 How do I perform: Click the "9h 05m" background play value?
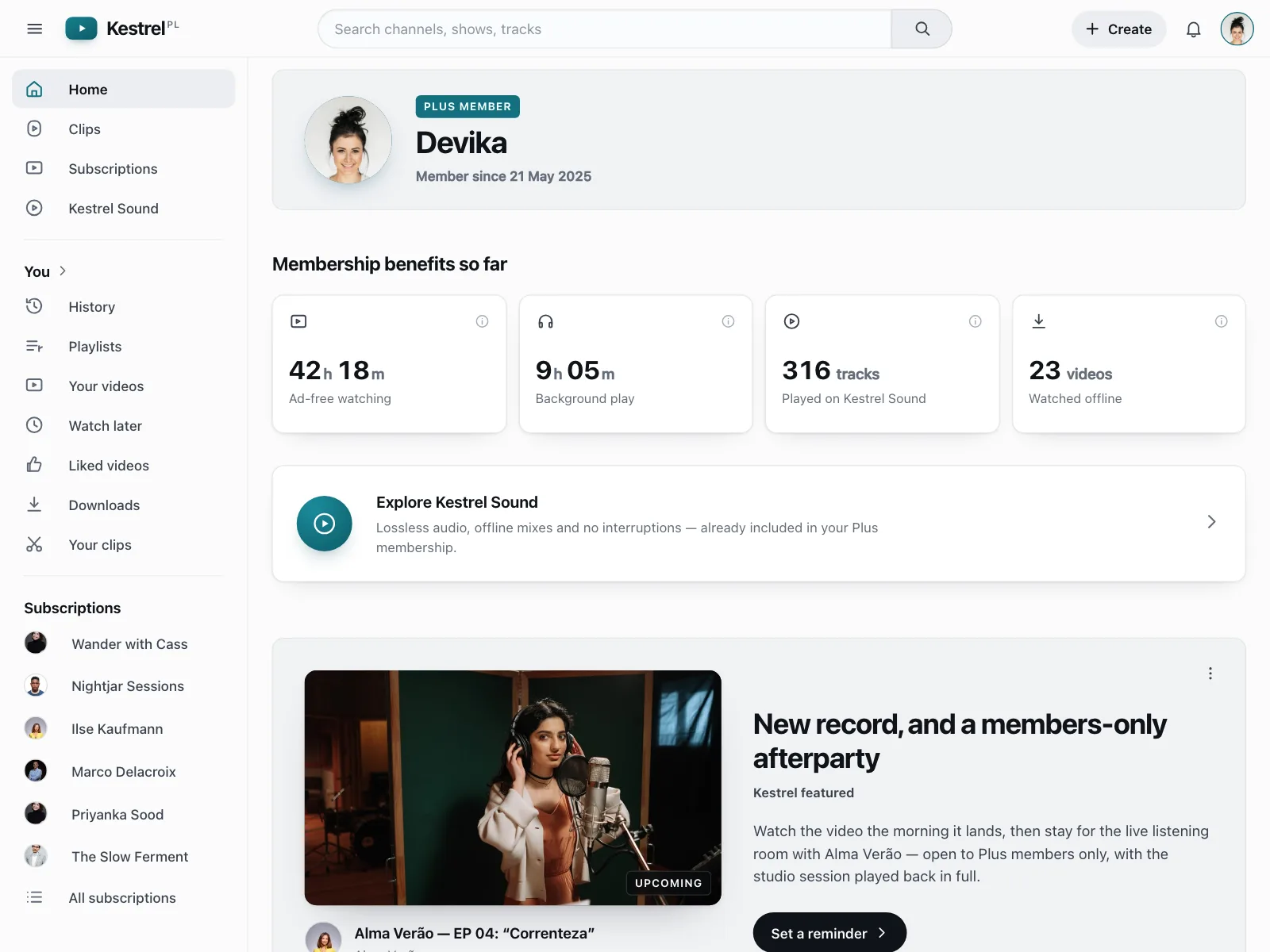[x=575, y=370]
